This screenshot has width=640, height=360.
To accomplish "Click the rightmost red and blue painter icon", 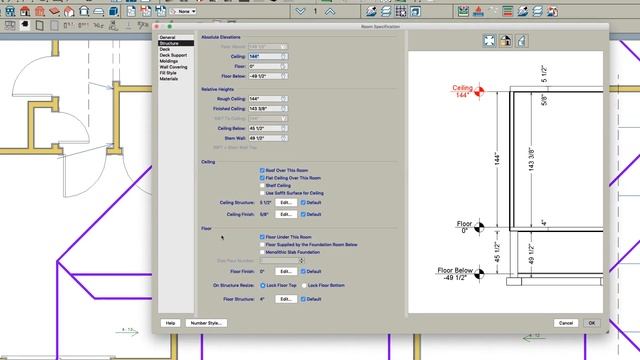I will (x=552, y=11).
